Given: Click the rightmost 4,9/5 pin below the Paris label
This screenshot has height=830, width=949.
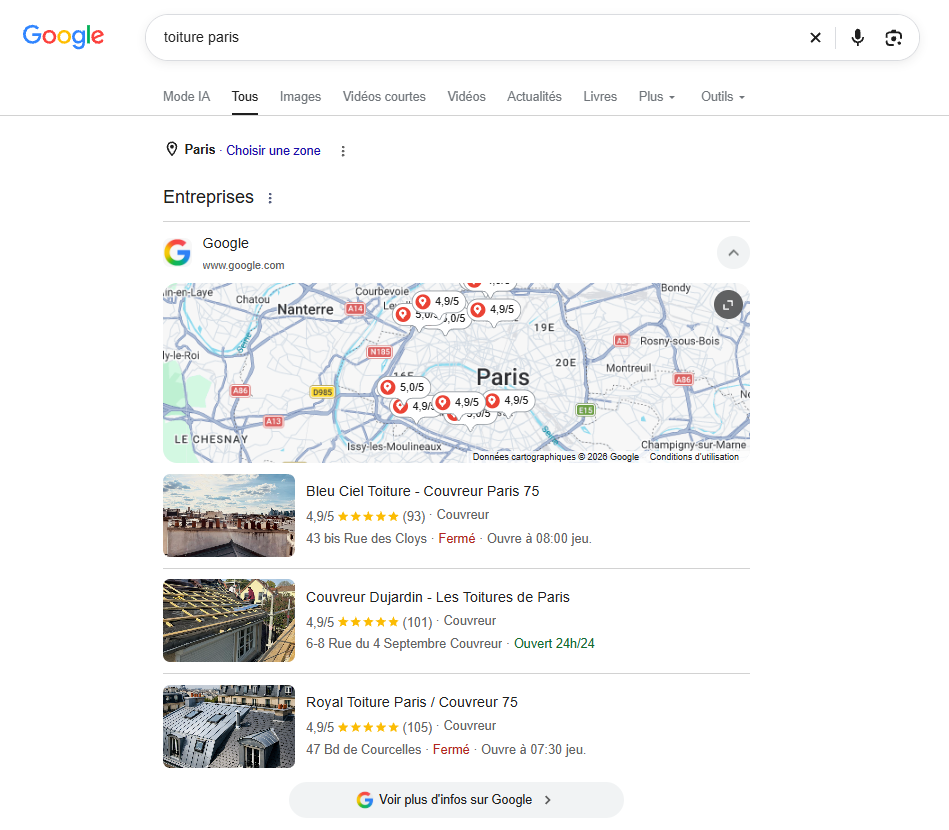Looking at the screenshot, I should (x=508, y=401).
